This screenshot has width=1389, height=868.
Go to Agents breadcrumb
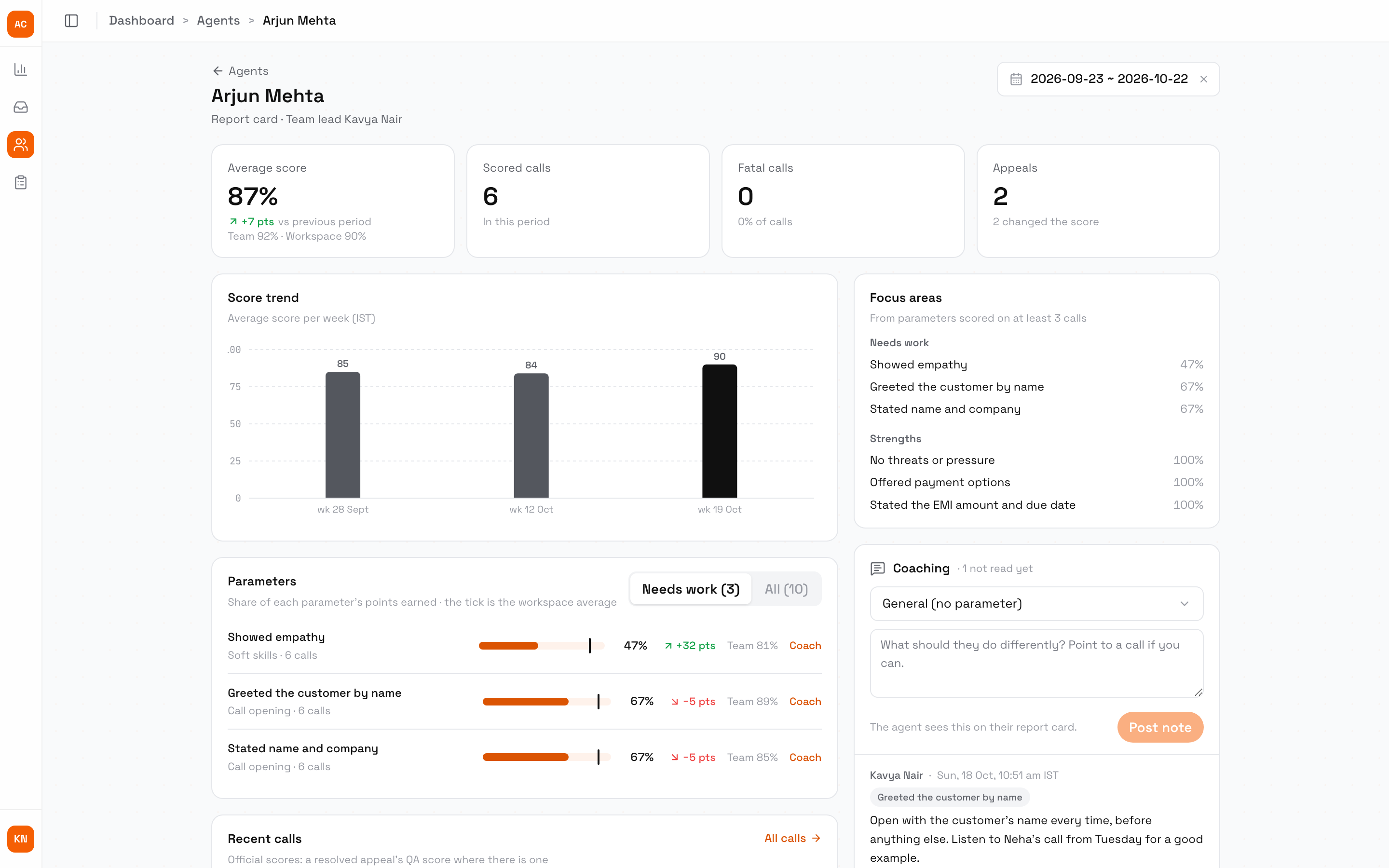(x=218, y=21)
